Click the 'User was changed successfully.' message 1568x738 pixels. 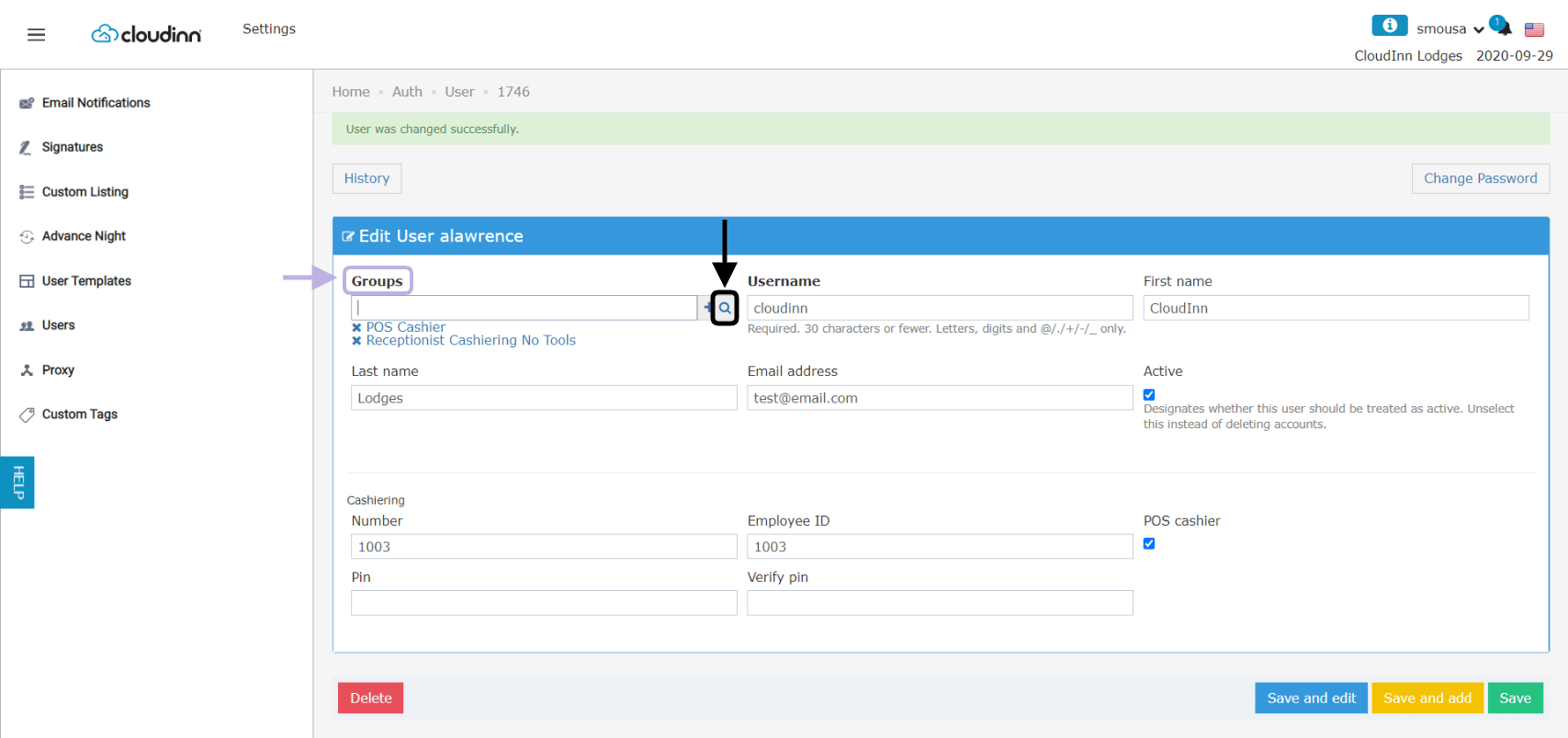tap(432, 130)
